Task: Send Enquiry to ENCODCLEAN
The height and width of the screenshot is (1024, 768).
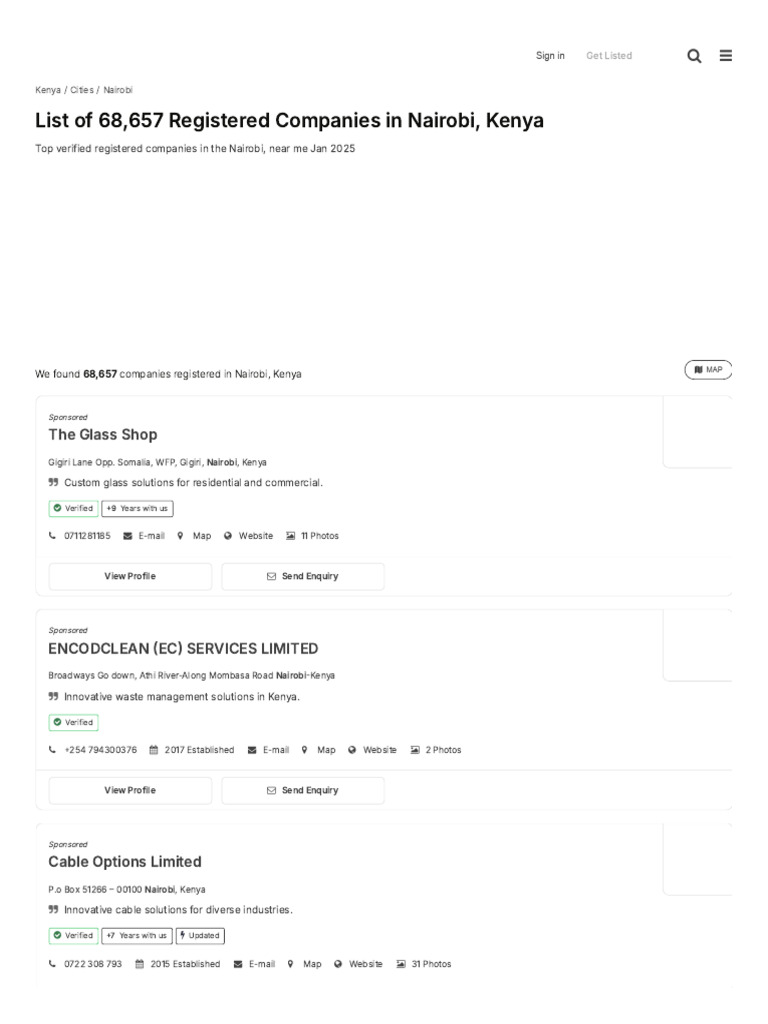Action: [x=302, y=791]
